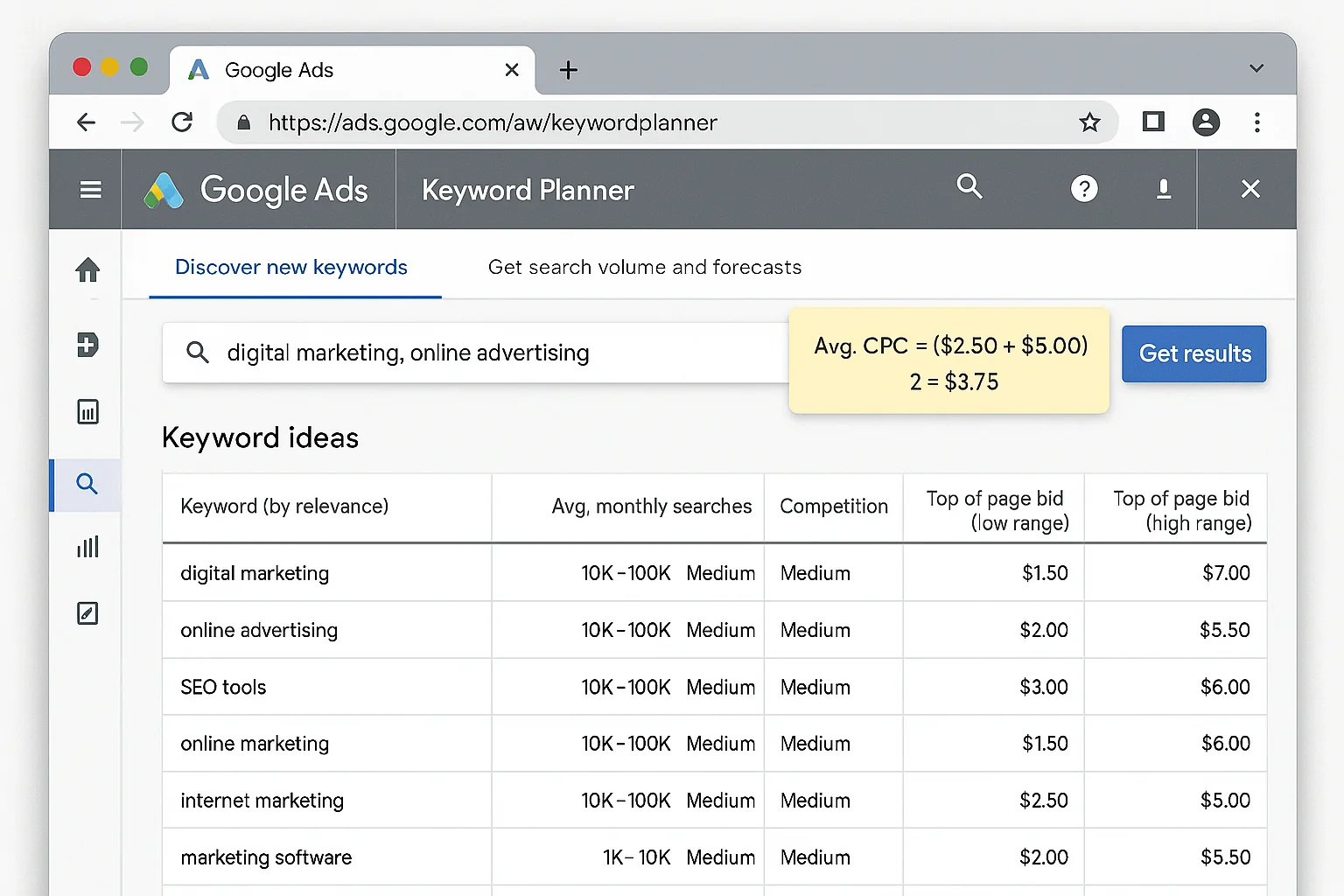Select the Discover new keywords tab
Image resolution: width=1344 pixels, height=896 pixels.
(x=291, y=267)
